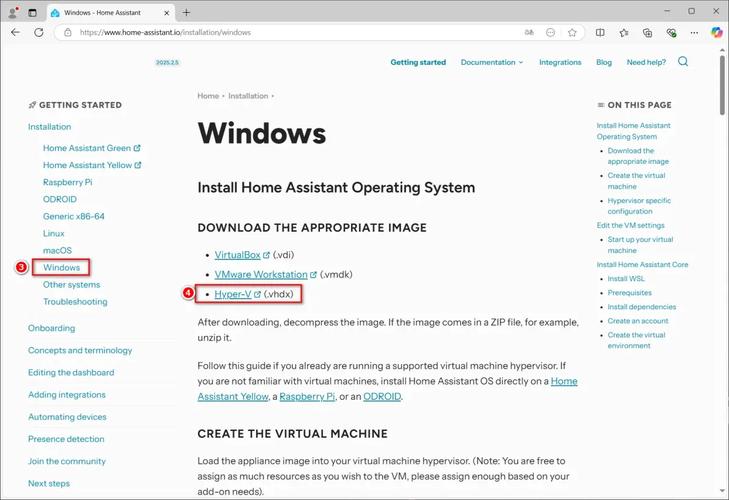
Task: Open a new tab with plus button
Action: pos(186,13)
